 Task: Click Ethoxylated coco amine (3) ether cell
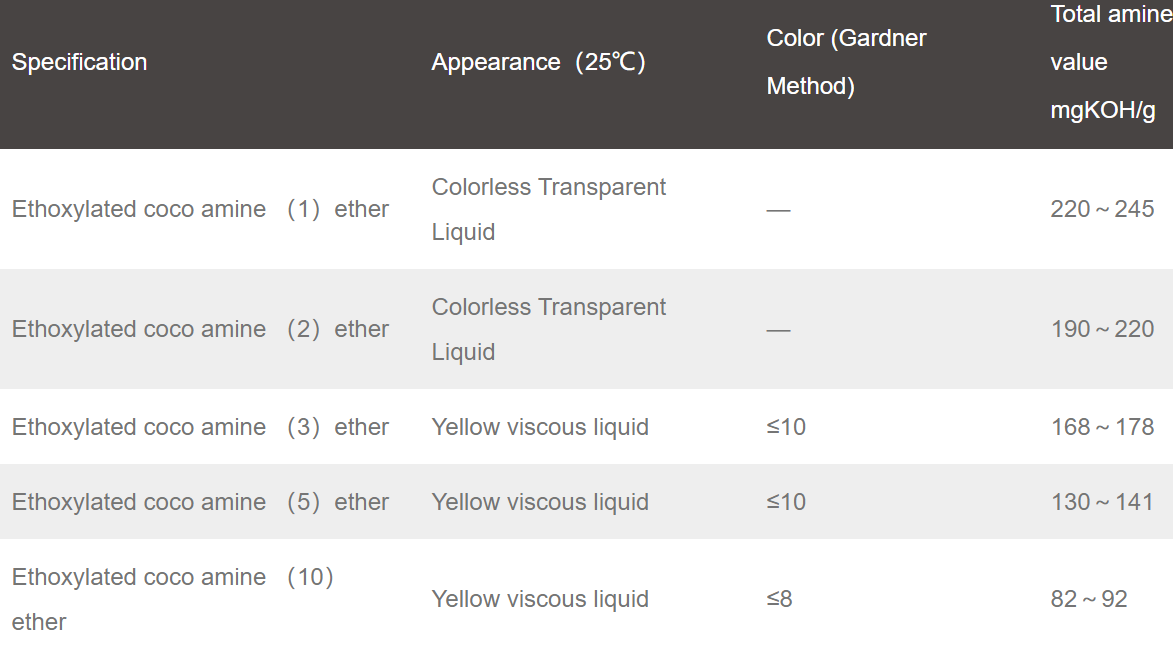tap(200, 427)
